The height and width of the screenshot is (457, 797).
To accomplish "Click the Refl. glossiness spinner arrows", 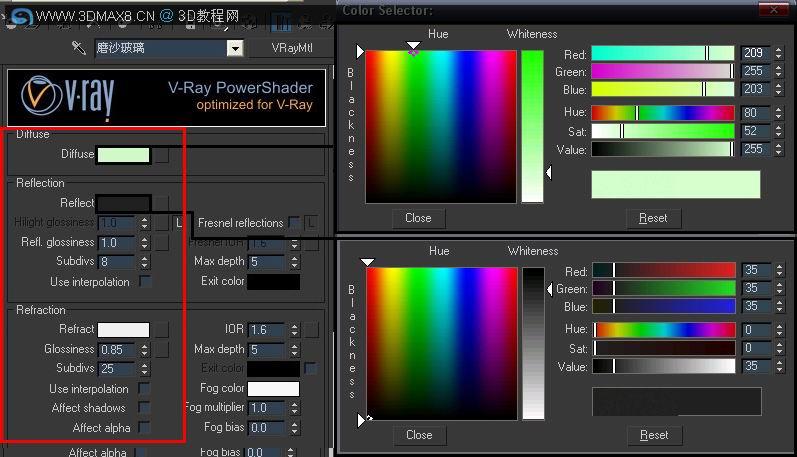I will pos(144,242).
